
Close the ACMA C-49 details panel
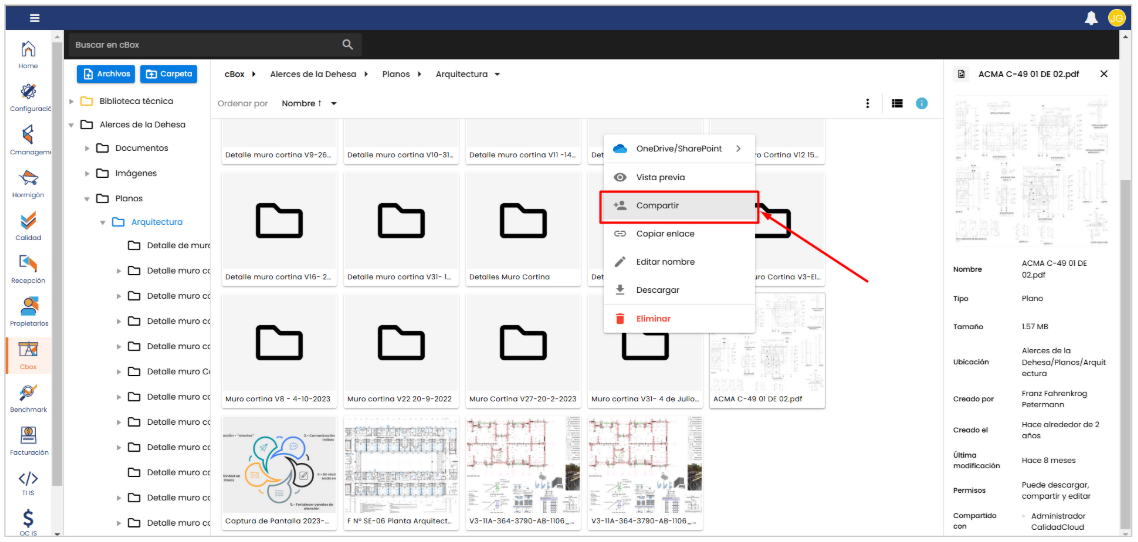click(x=1104, y=74)
